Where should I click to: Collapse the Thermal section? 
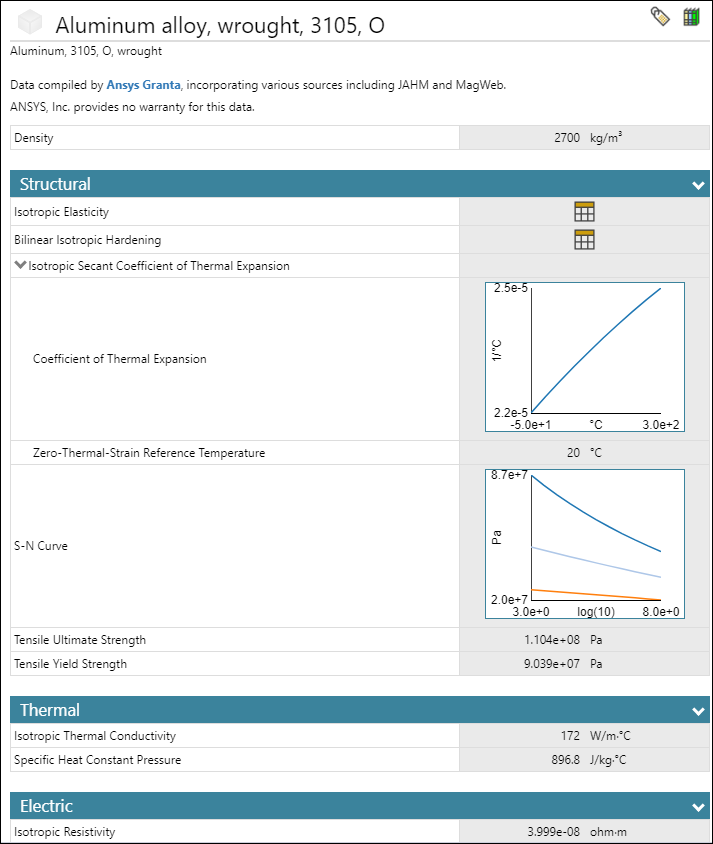pyautogui.click(x=698, y=711)
